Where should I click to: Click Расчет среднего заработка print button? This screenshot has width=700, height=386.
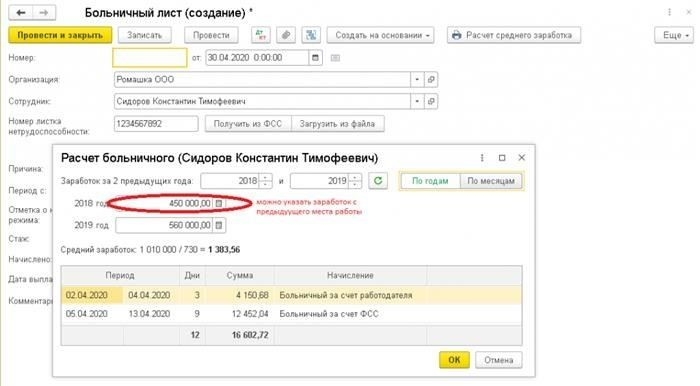click(x=514, y=35)
